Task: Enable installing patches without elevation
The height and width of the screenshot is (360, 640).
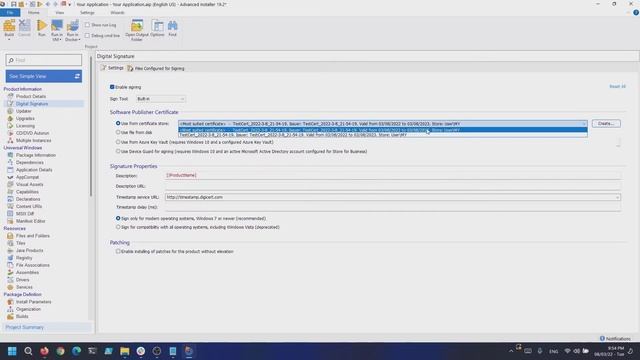Action: [118, 251]
